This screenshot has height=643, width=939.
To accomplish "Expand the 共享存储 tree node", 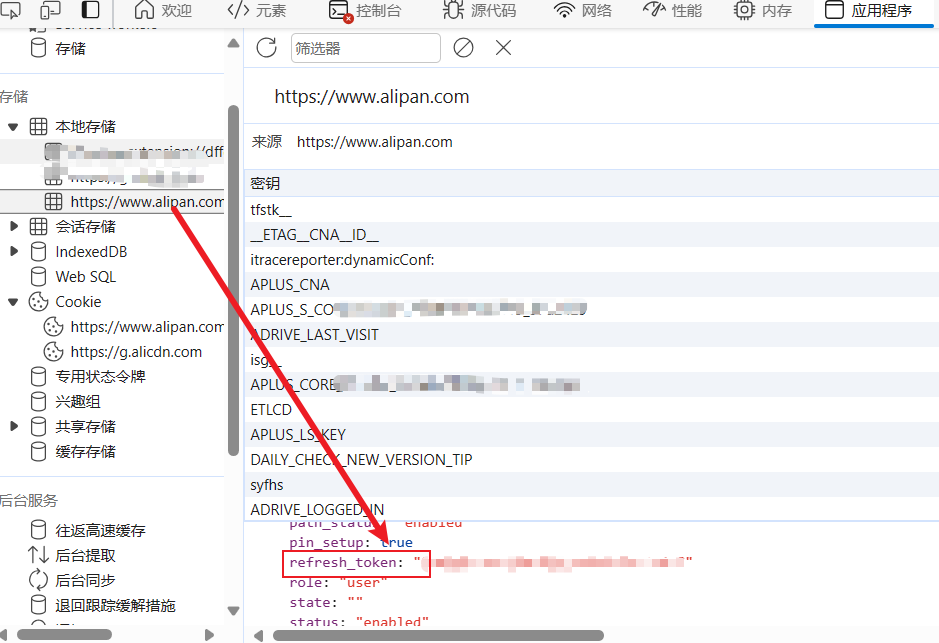I will [x=14, y=426].
